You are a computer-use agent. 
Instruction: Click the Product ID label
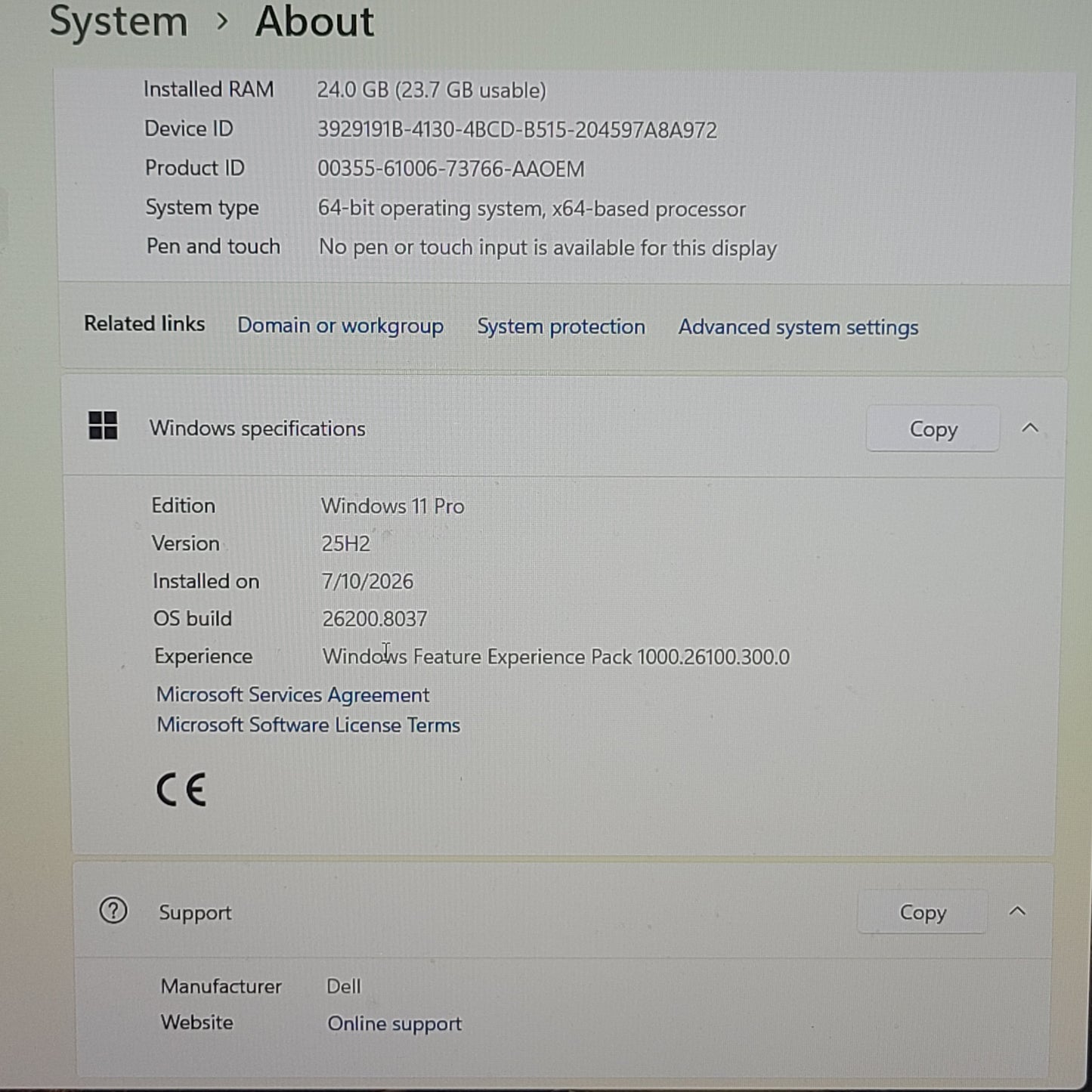pyautogui.click(x=195, y=168)
